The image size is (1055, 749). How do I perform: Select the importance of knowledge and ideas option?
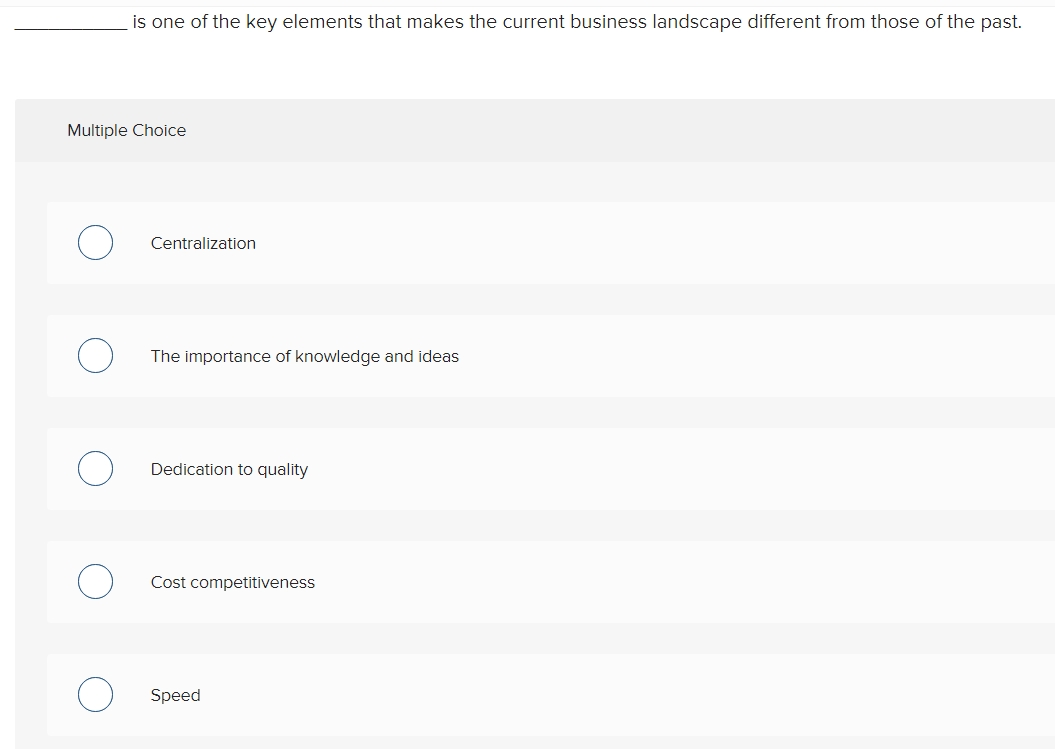pyautogui.click(x=95, y=355)
